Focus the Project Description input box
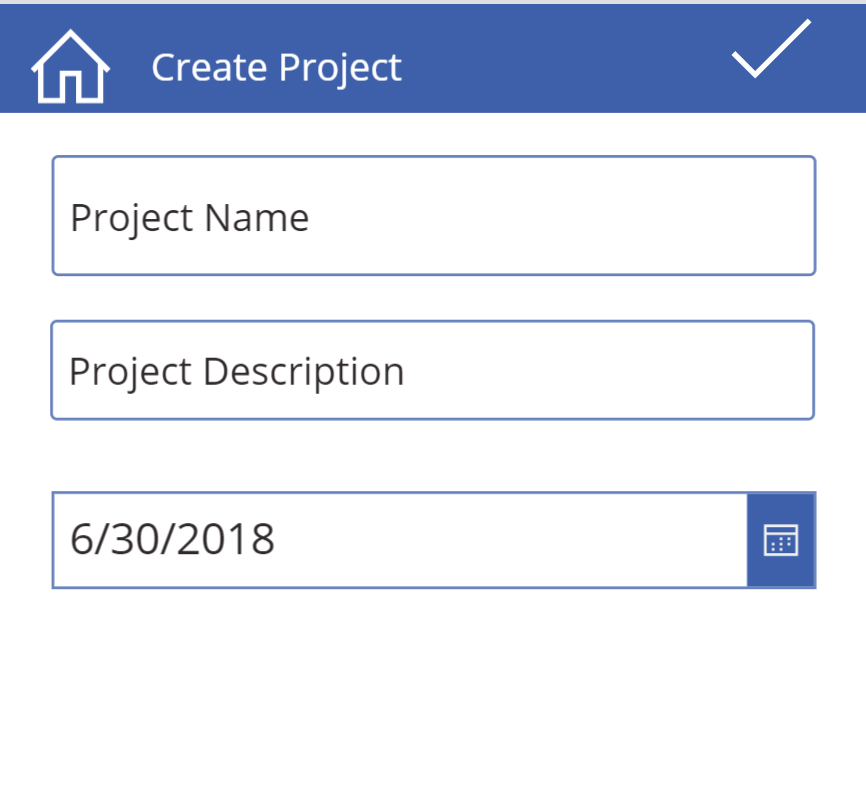The image size is (866, 785). (432, 370)
